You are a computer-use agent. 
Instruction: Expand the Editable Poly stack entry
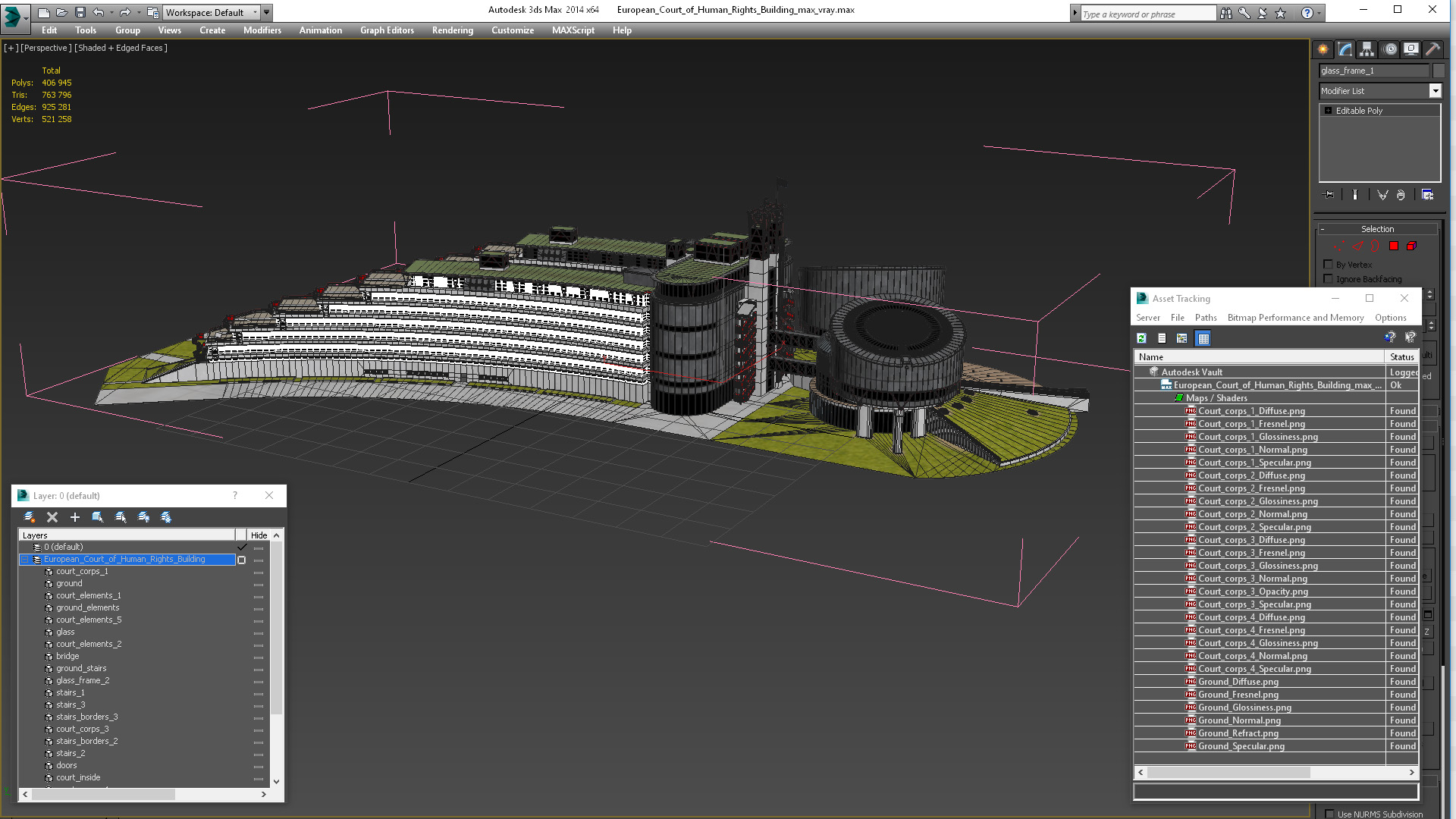click(x=1328, y=111)
